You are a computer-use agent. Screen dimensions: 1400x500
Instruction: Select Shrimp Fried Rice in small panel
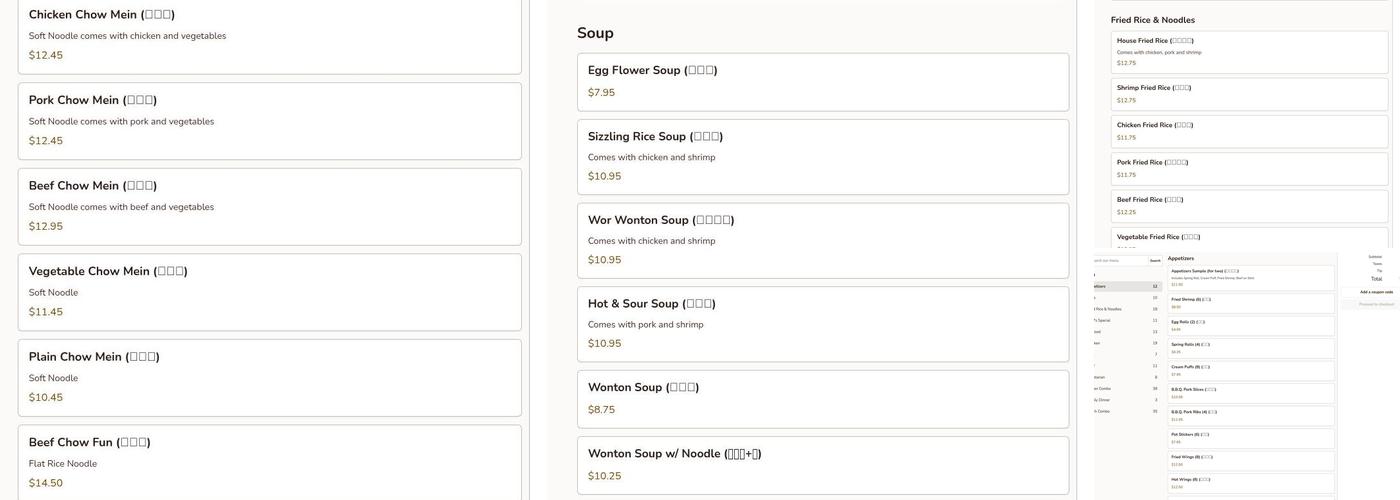[x=1249, y=93]
